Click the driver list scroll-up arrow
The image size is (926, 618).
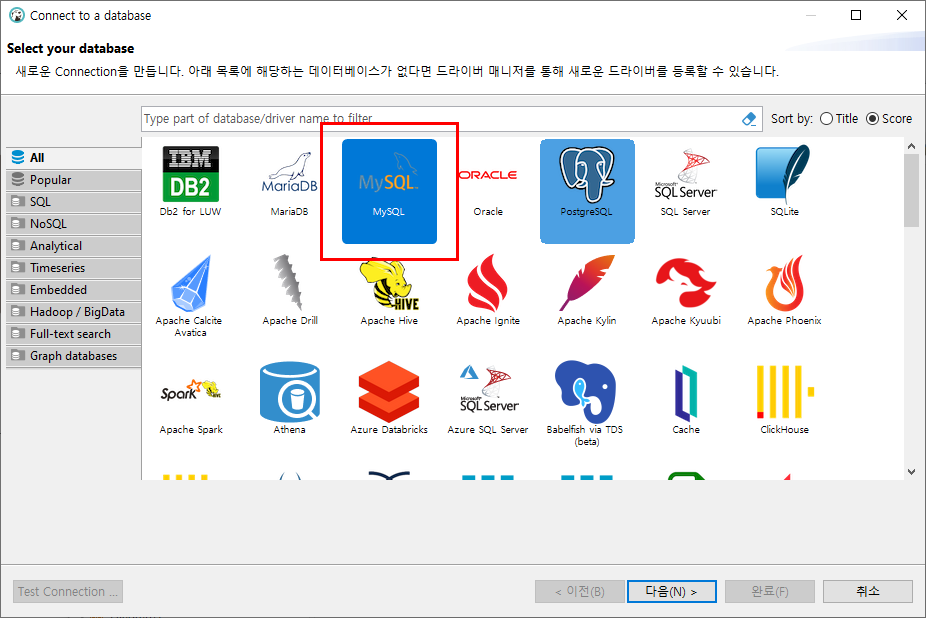(911, 146)
